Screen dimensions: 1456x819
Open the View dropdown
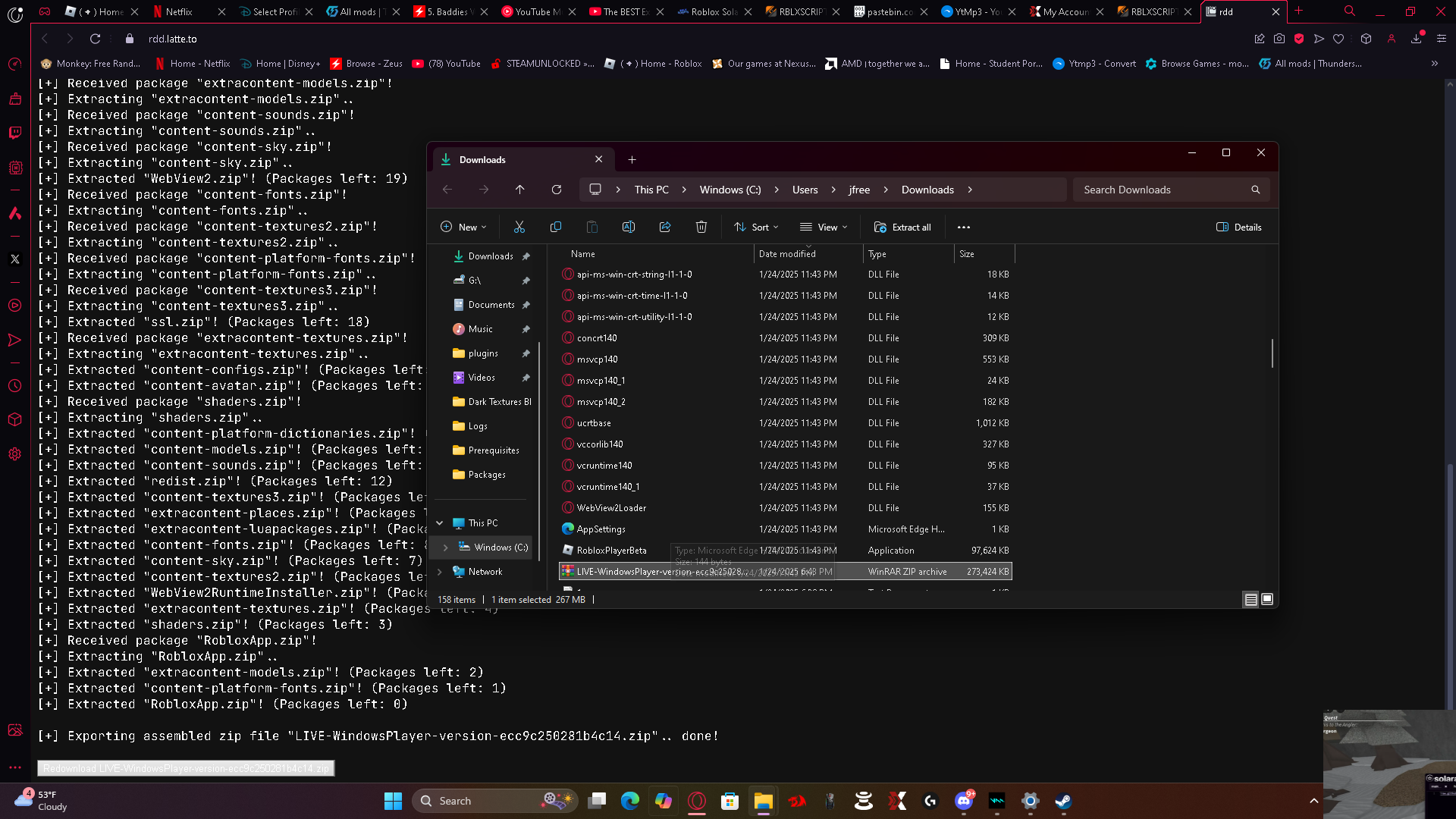click(x=824, y=227)
